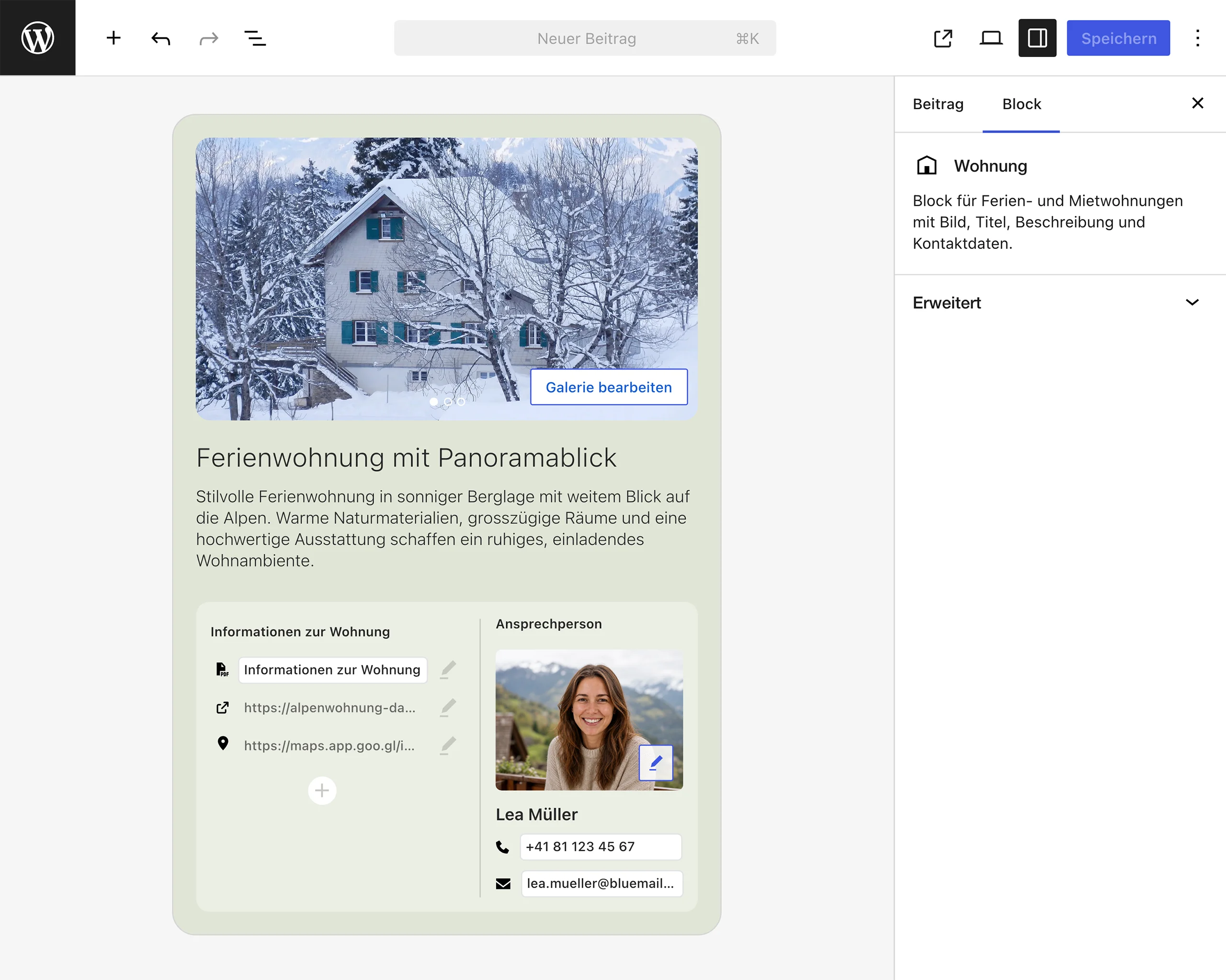Image resolution: width=1226 pixels, height=980 pixels.
Task: Click the WordPress logo
Action: tap(37, 37)
